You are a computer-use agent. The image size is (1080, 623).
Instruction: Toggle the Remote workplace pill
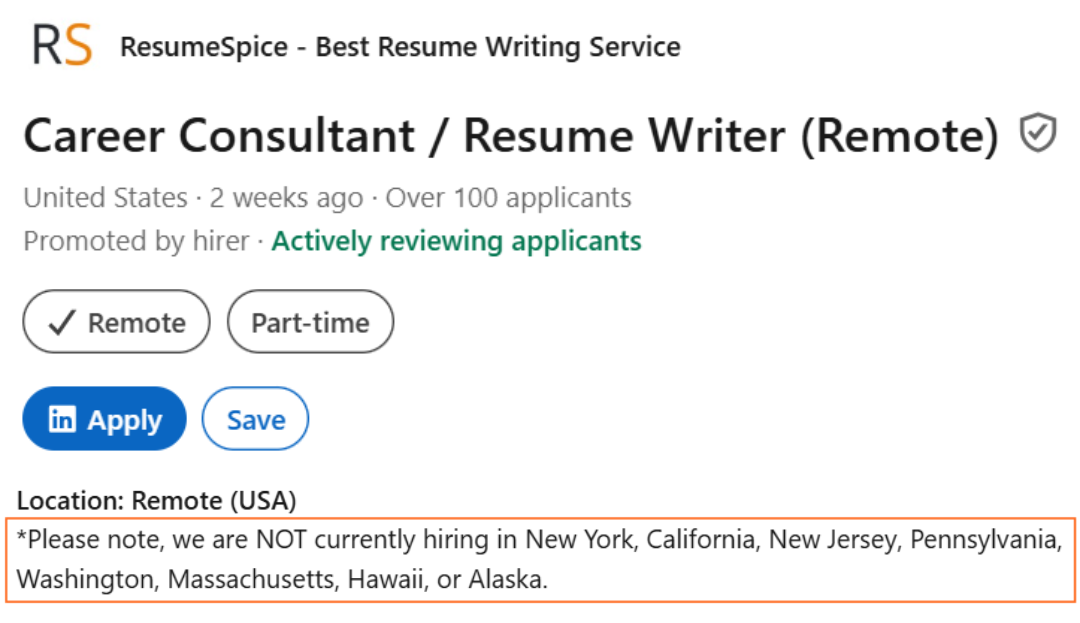(x=116, y=322)
